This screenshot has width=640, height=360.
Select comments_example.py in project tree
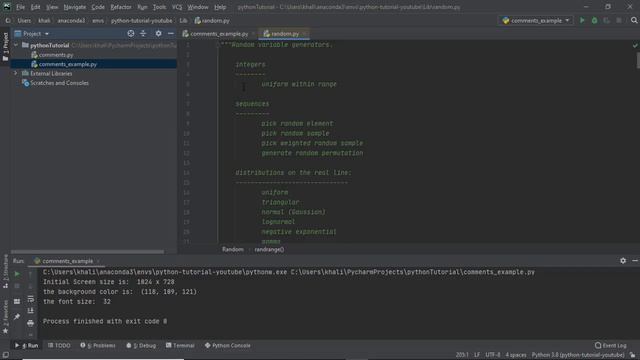[68, 64]
